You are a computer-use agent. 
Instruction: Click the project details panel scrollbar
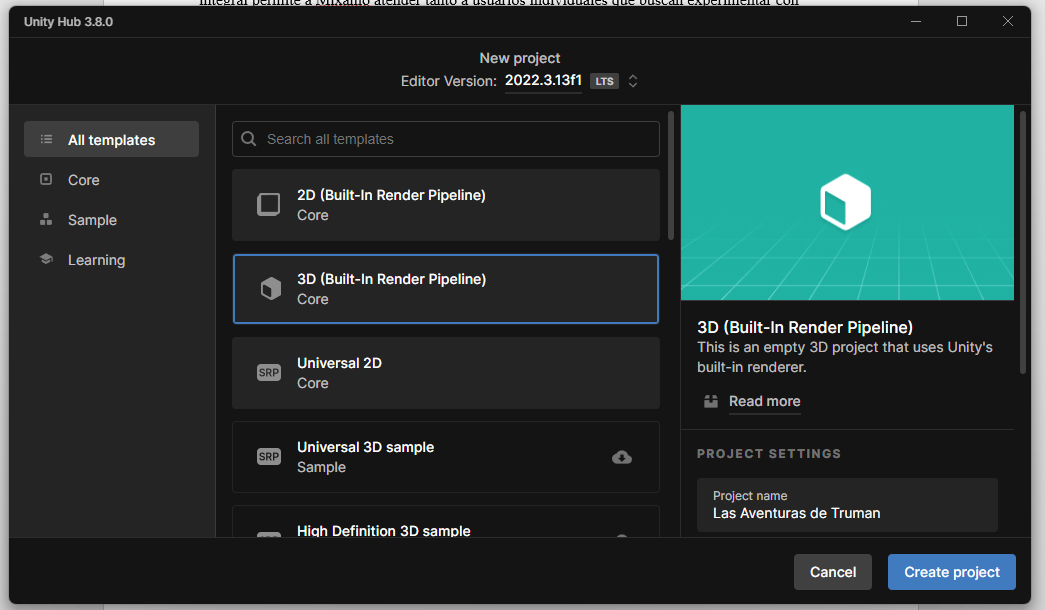coord(1023,243)
